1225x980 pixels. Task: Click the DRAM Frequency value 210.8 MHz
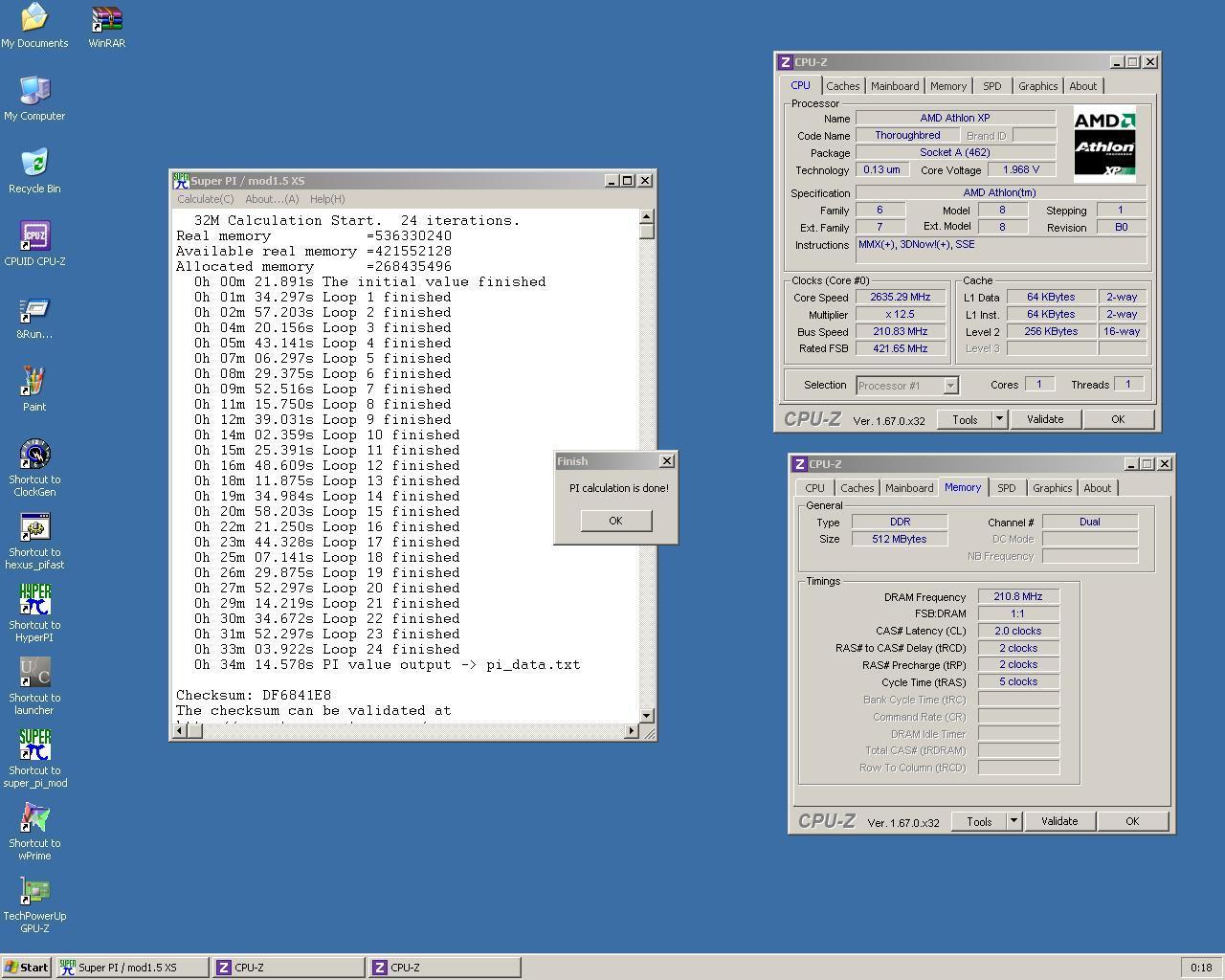click(1018, 596)
